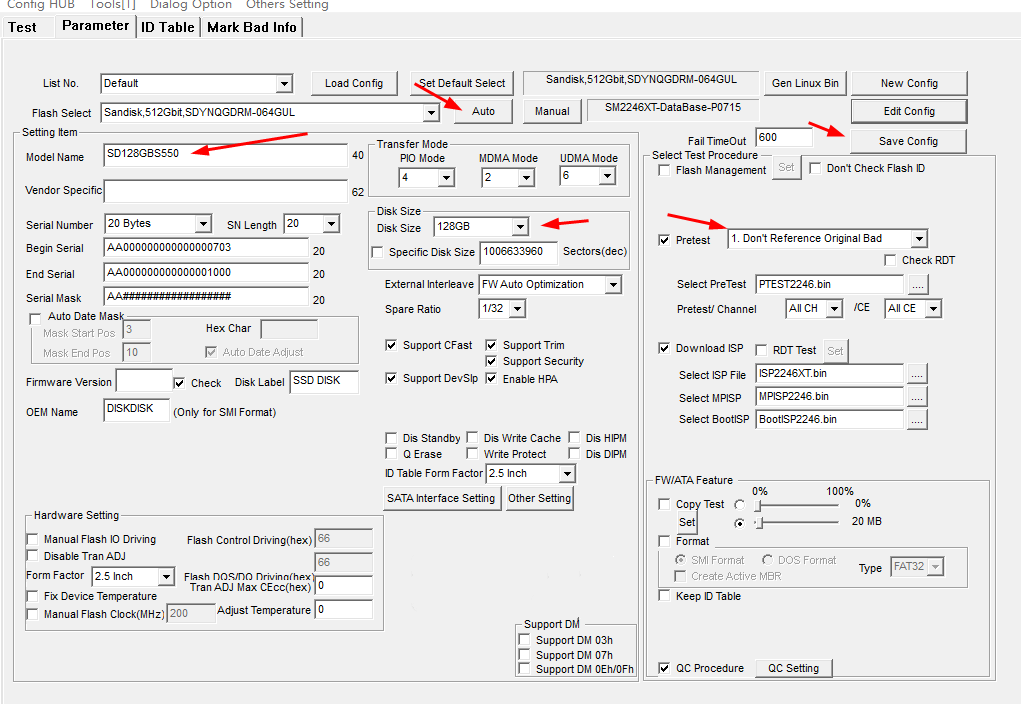Select the Copy Test percent radio button

(739, 504)
